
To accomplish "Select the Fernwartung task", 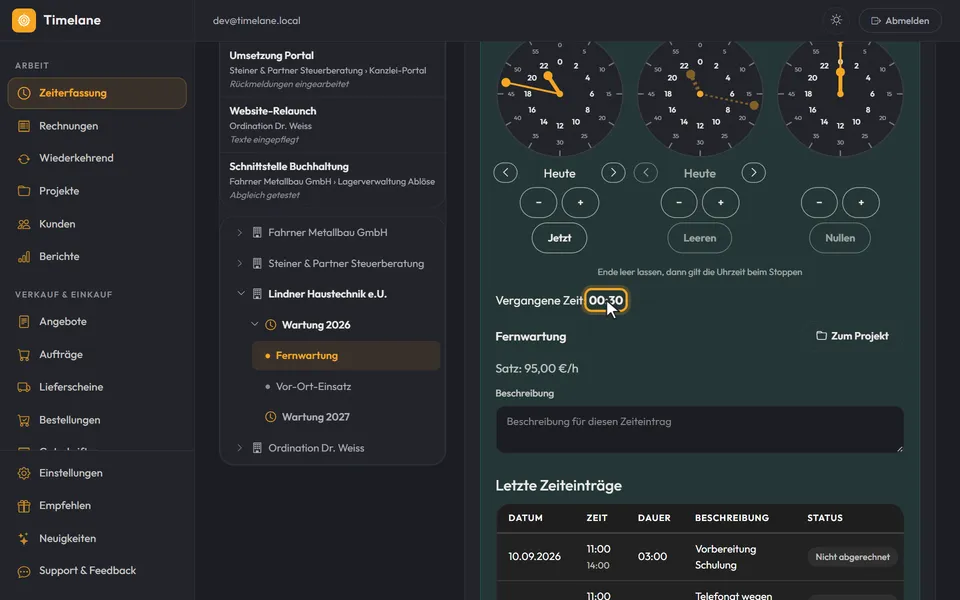I will pos(346,356).
